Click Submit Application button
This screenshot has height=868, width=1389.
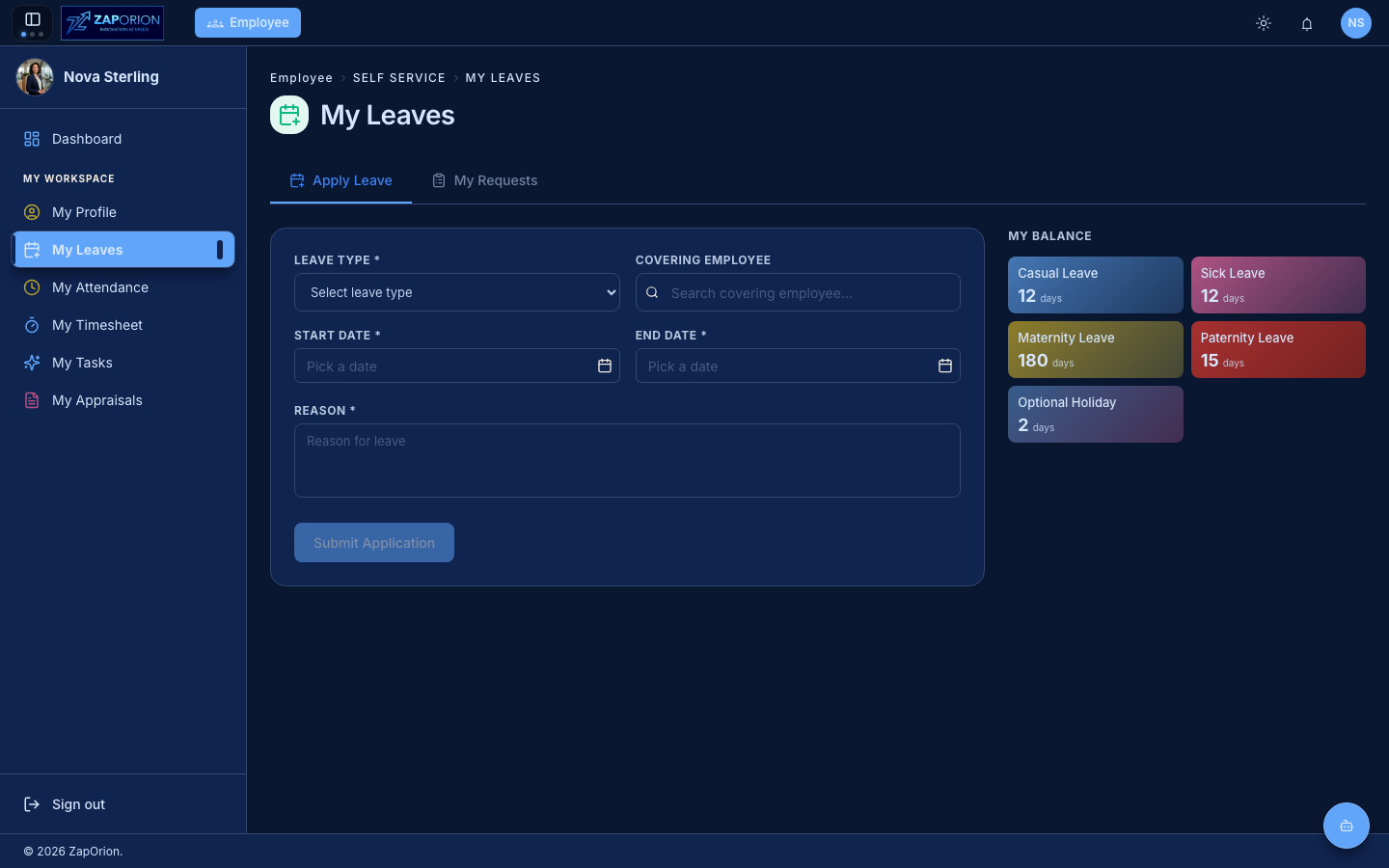point(374,542)
